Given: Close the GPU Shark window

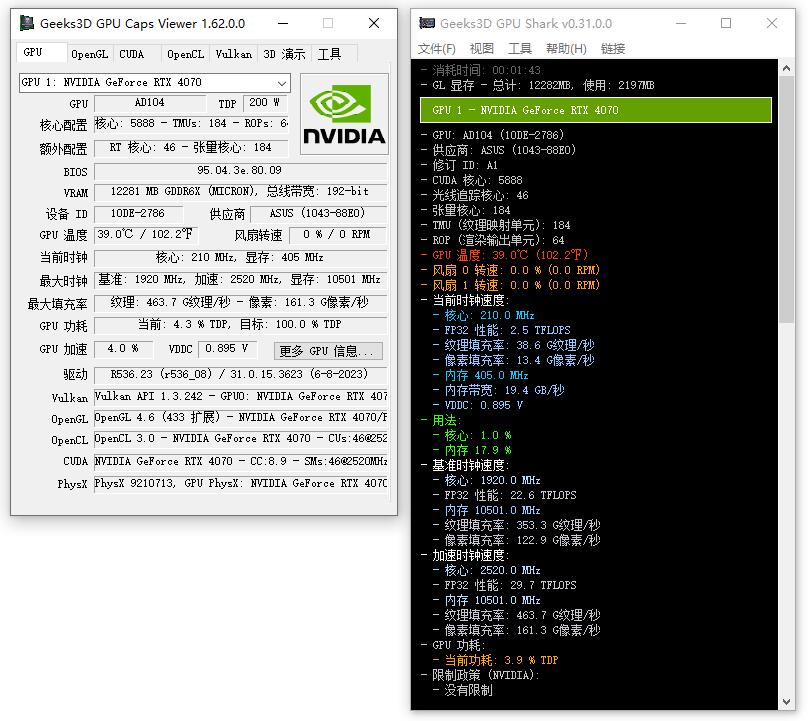Looking at the screenshot, I should pos(772,23).
